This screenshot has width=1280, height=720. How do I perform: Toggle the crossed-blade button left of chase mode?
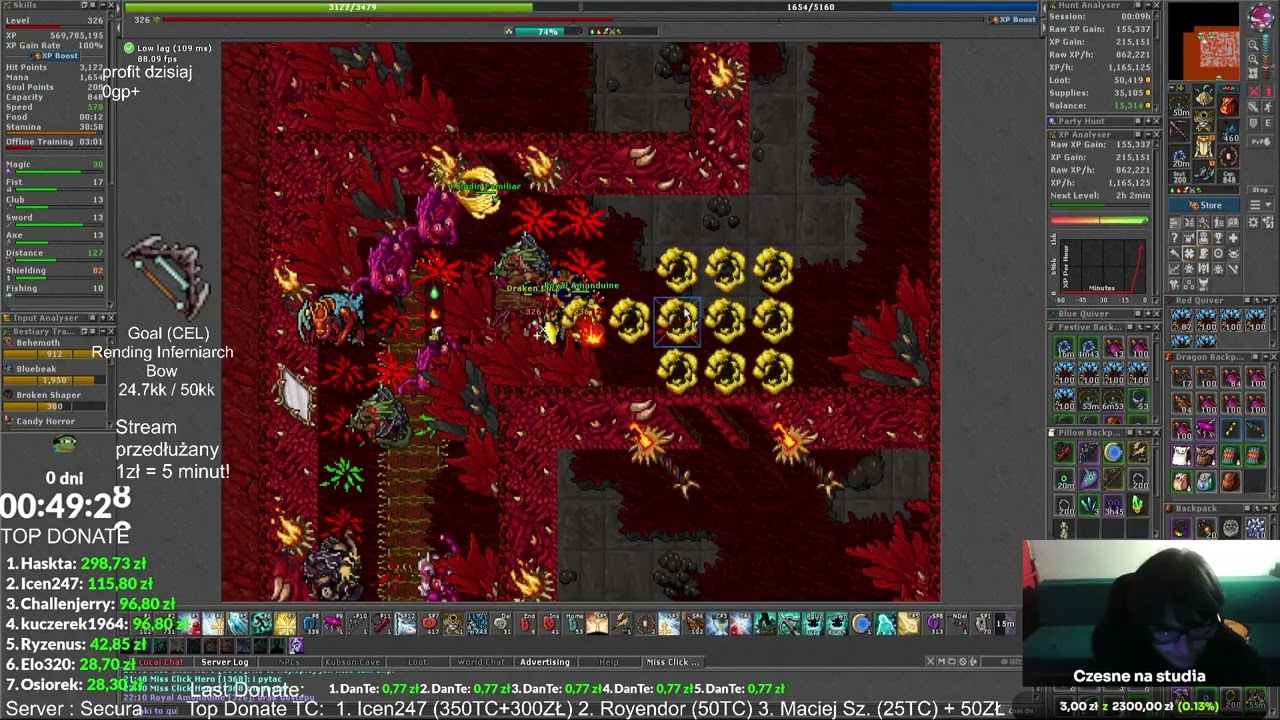(1253, 107)
